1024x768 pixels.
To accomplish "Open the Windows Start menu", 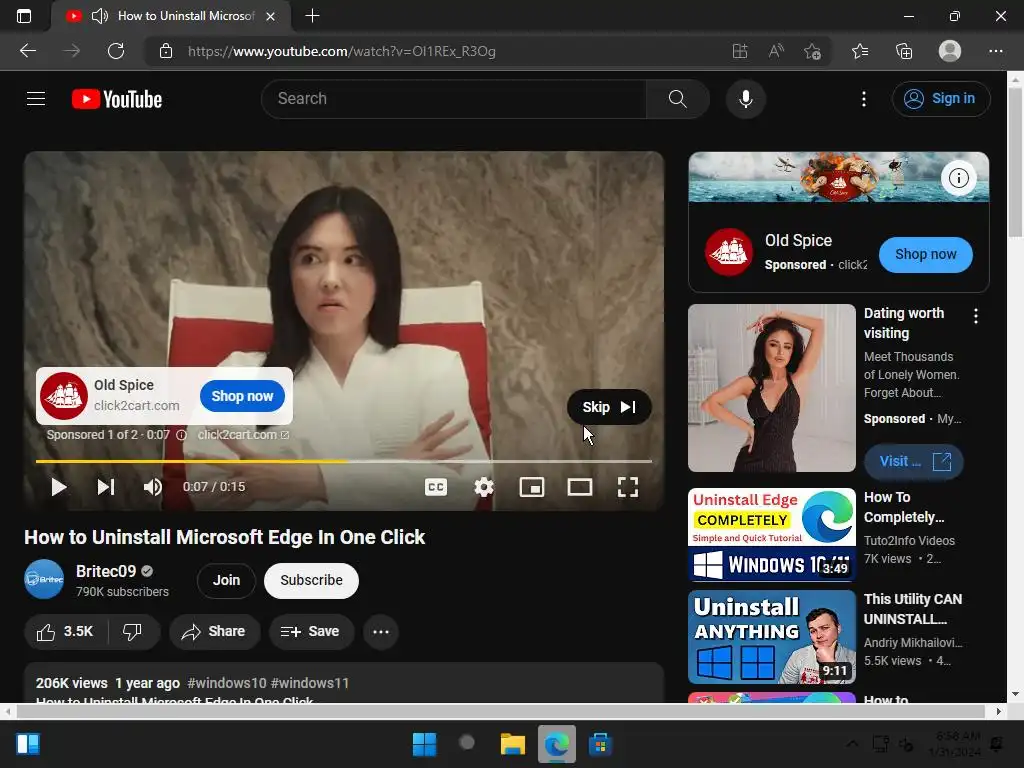I will (x=424, y=744).
